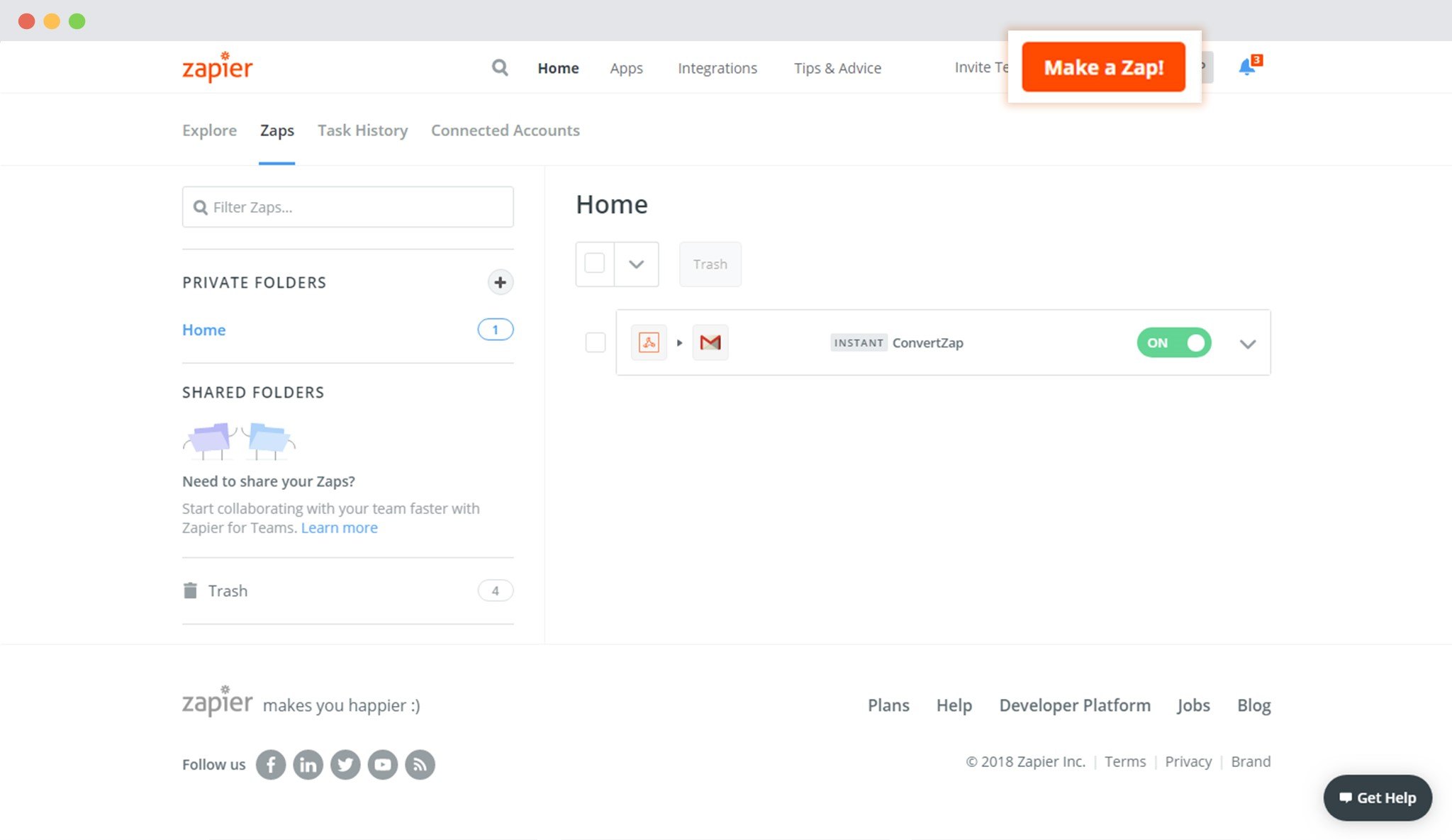Screen dimensions: 1452x840
Task: Switch to the Explore tab
Action: pos(209,130)
